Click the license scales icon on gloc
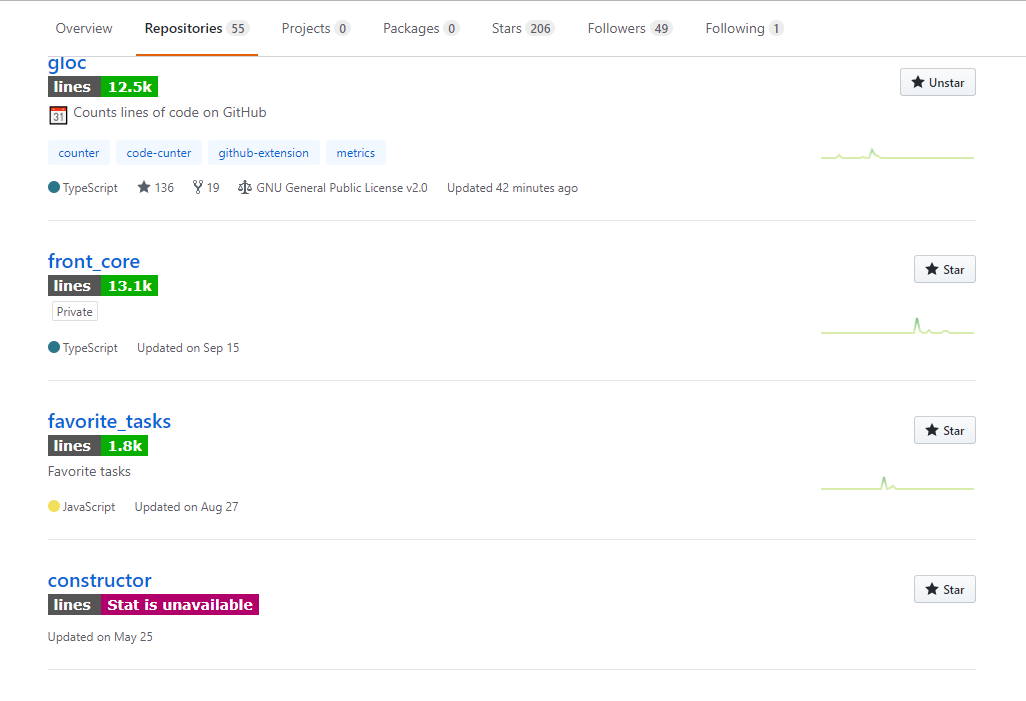 tap(244, 187)
